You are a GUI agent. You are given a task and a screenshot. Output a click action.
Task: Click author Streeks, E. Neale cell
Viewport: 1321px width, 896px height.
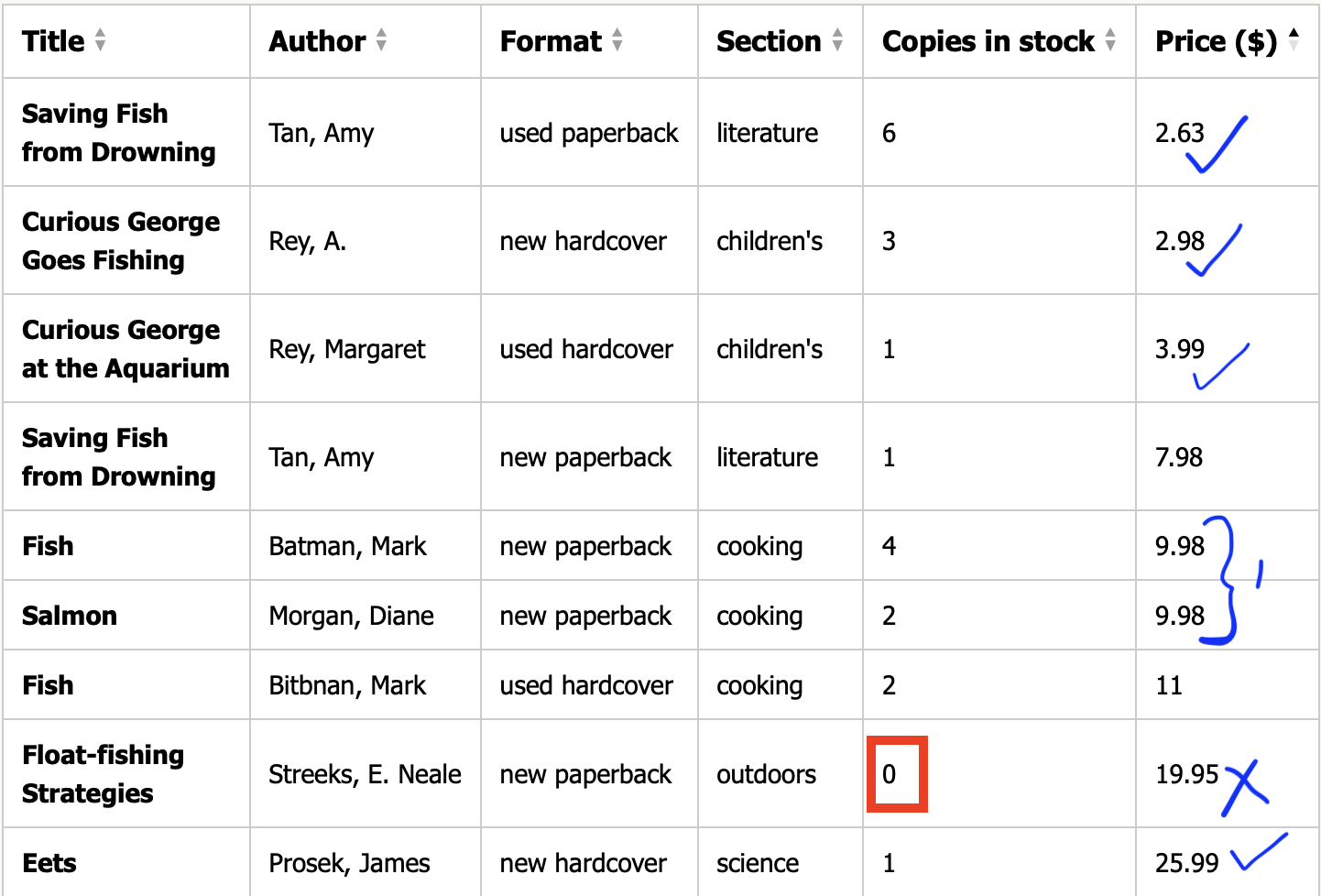click(x=365, y=774)
